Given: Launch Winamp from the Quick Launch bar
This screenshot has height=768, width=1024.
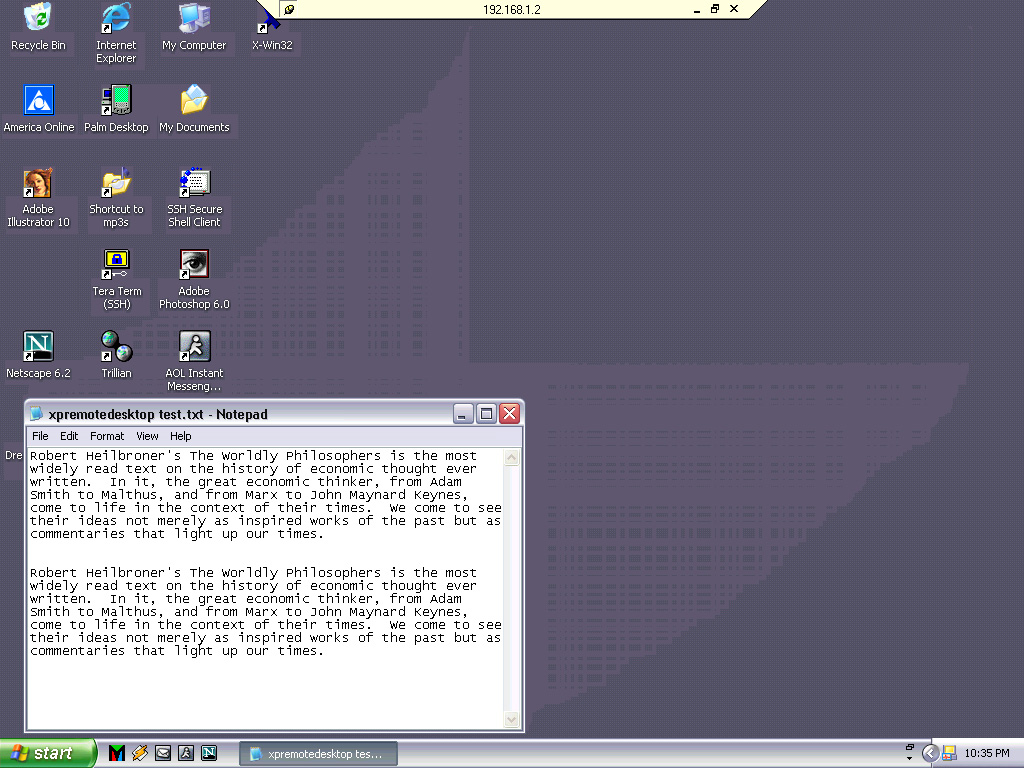Looking at the screenshot, I should click(139, 753).
